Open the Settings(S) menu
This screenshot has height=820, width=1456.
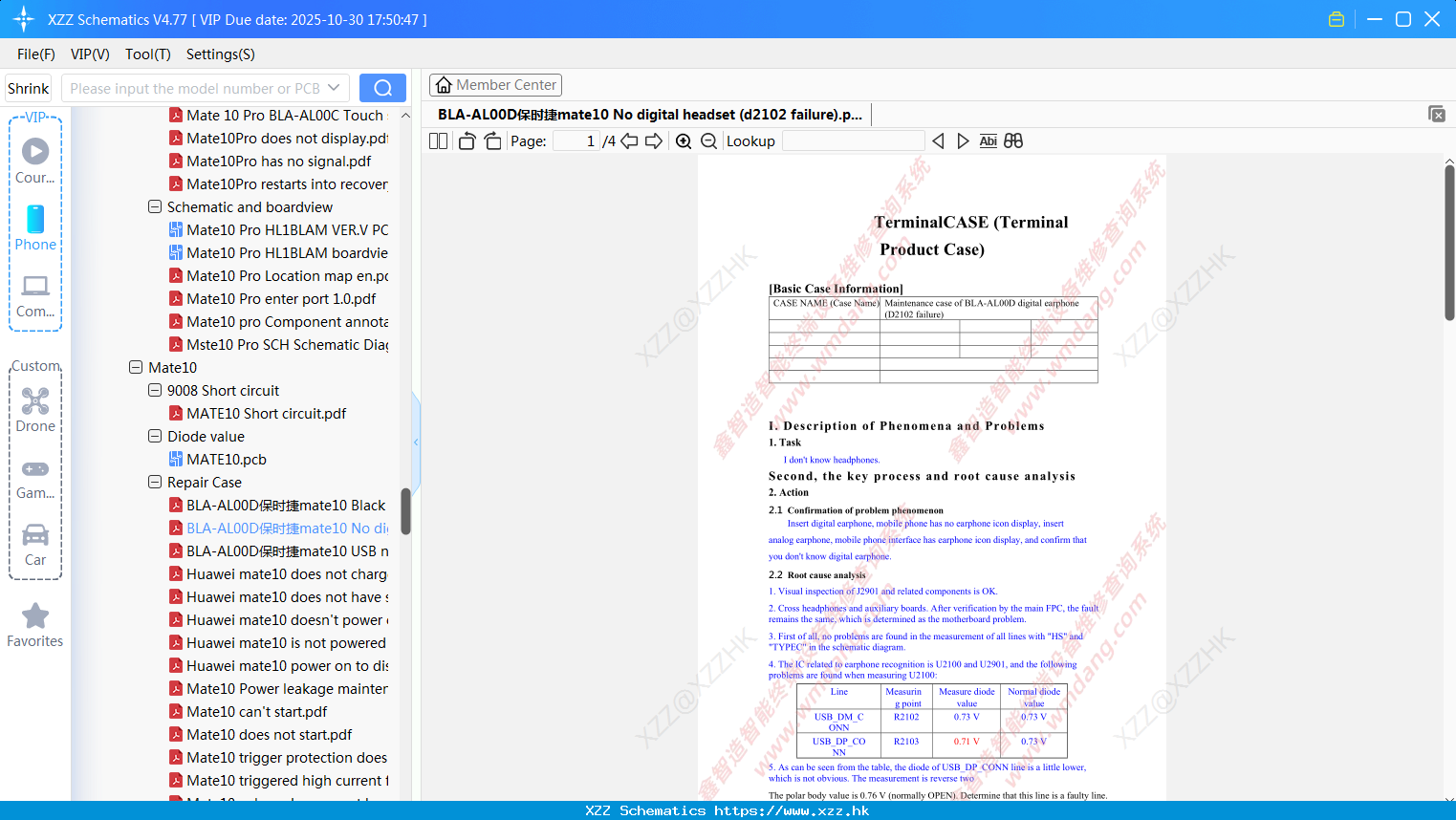tap(221, 54)
